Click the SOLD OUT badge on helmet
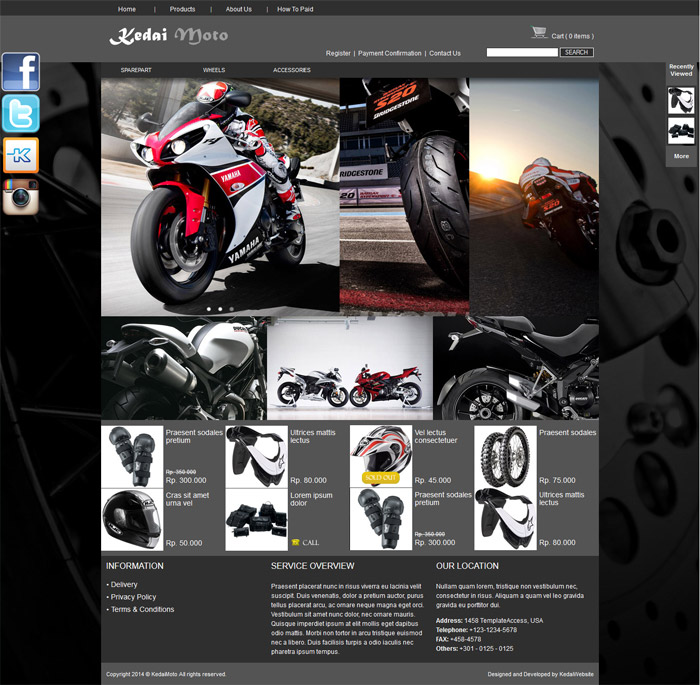 click(380, 477)
